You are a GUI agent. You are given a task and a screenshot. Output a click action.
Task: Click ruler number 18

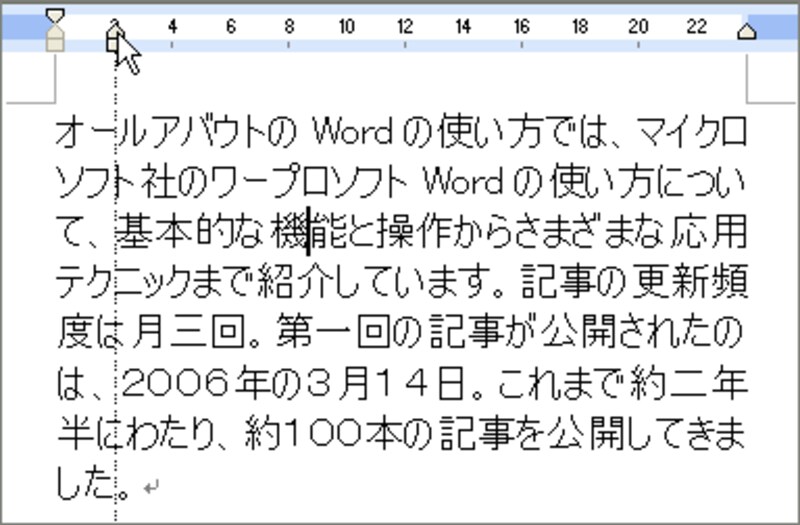[580, 27]
